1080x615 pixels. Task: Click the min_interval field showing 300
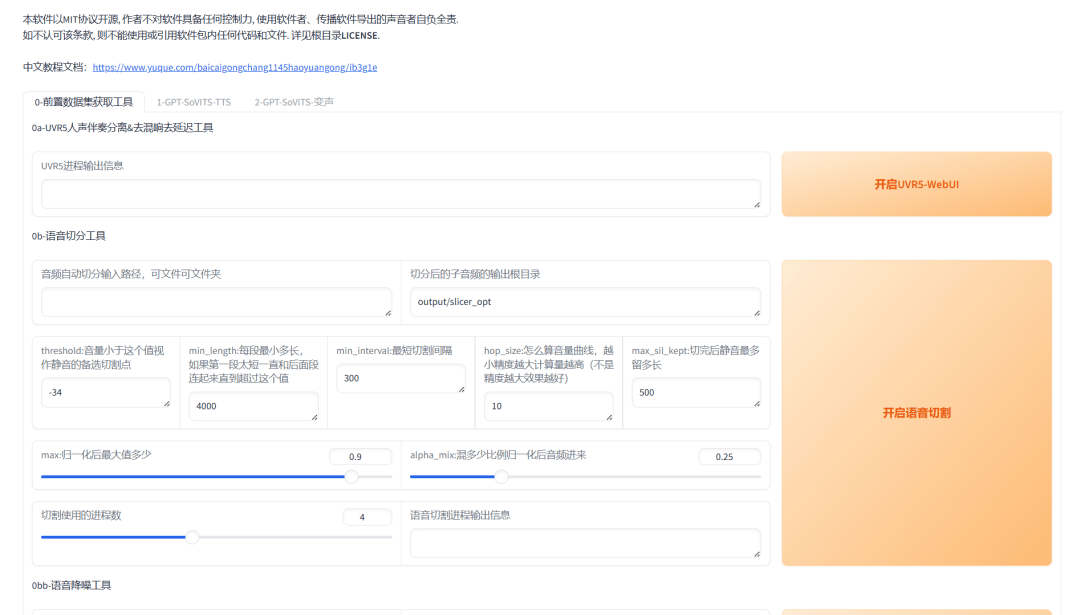400,379
